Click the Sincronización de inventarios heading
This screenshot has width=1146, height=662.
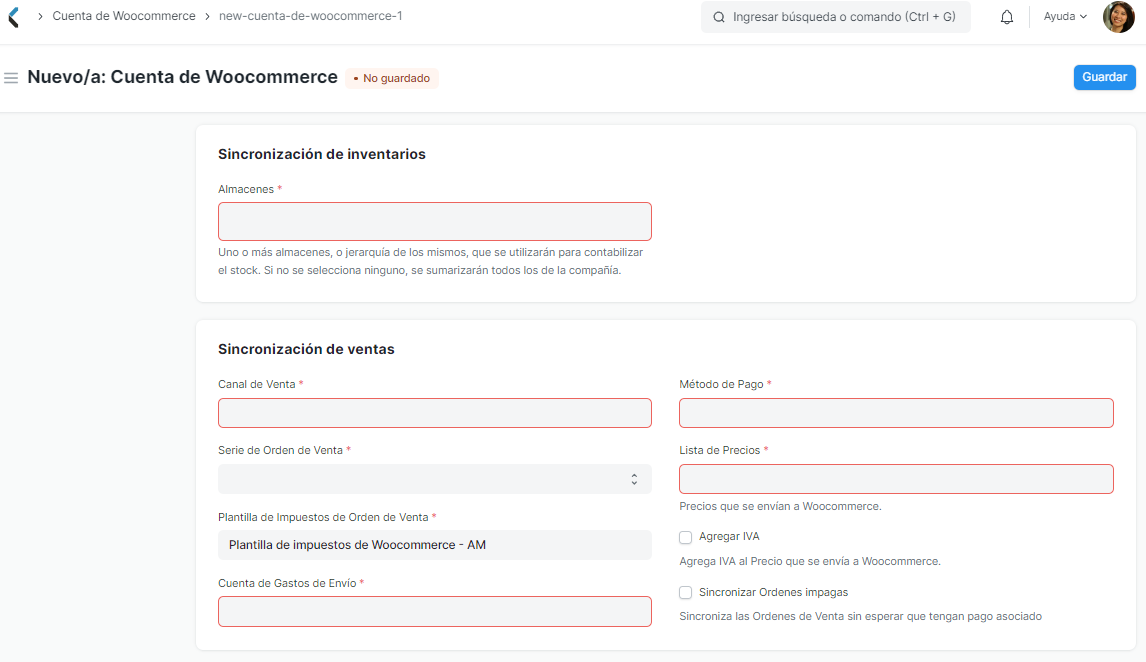click(322, 154)
